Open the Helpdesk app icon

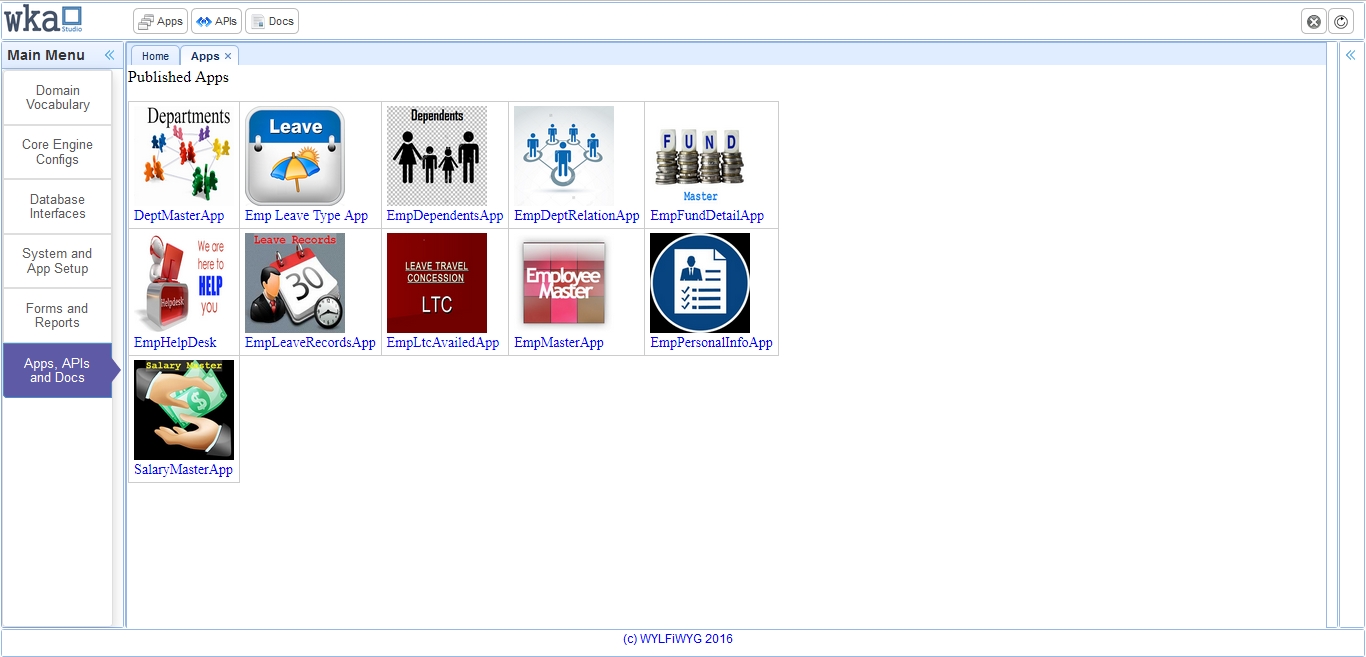(184, 283)
